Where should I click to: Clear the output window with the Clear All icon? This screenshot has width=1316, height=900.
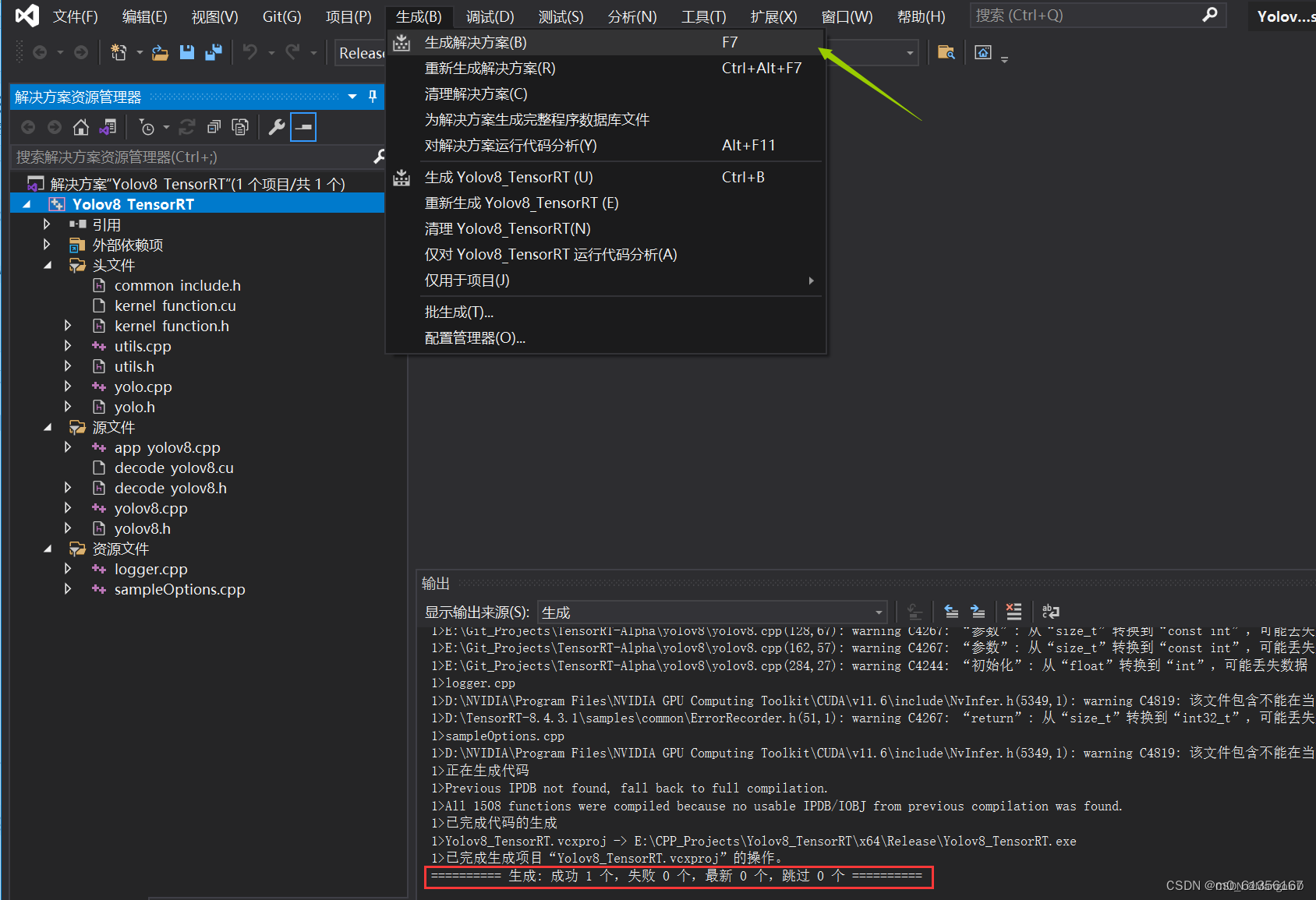tap(1013, 612)
